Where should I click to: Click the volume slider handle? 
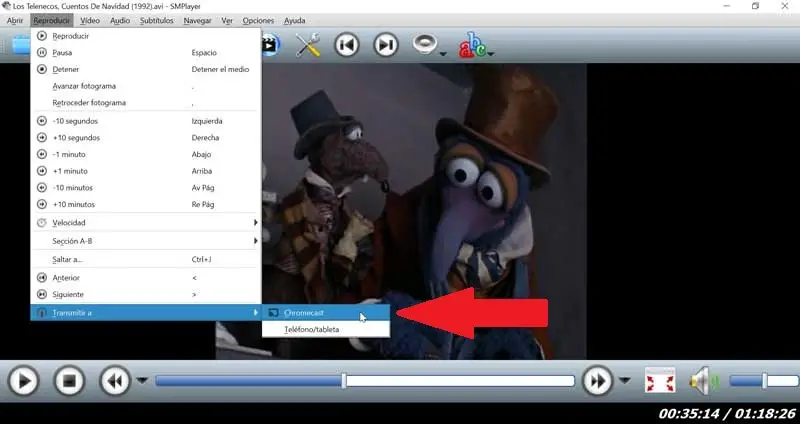pyautogui.click(x=764, y=381)
